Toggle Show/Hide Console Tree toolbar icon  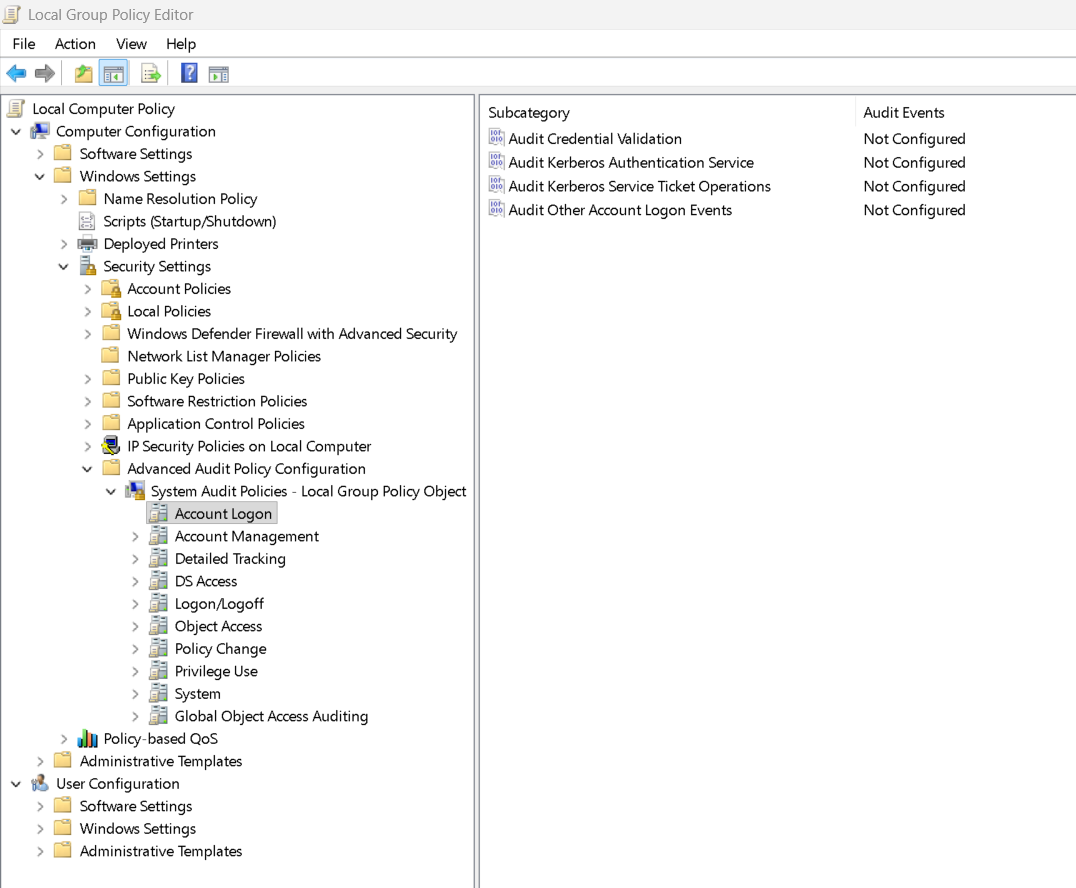113,73
